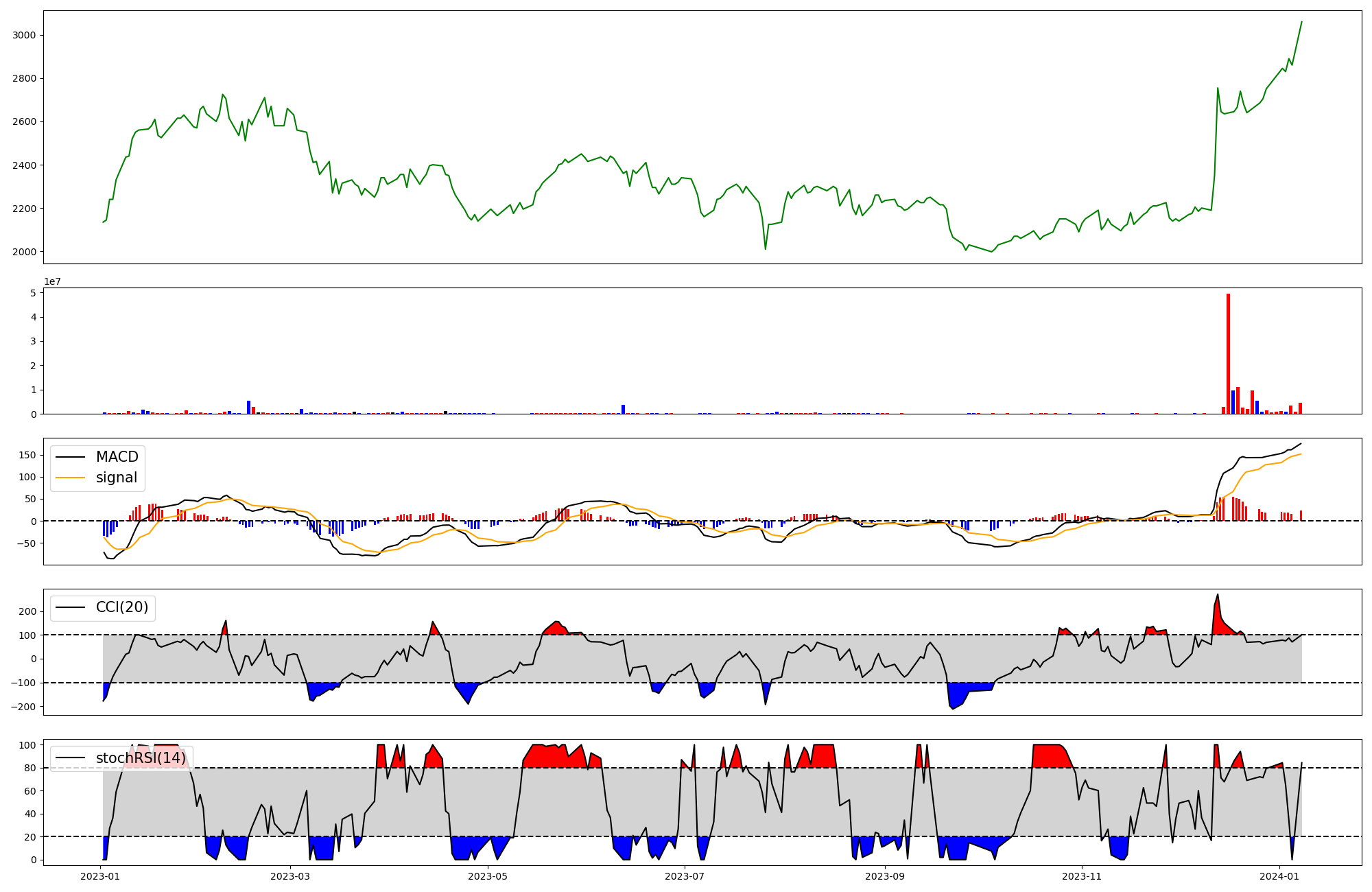Click the black MACD line sample in legend

coord(70,457)
